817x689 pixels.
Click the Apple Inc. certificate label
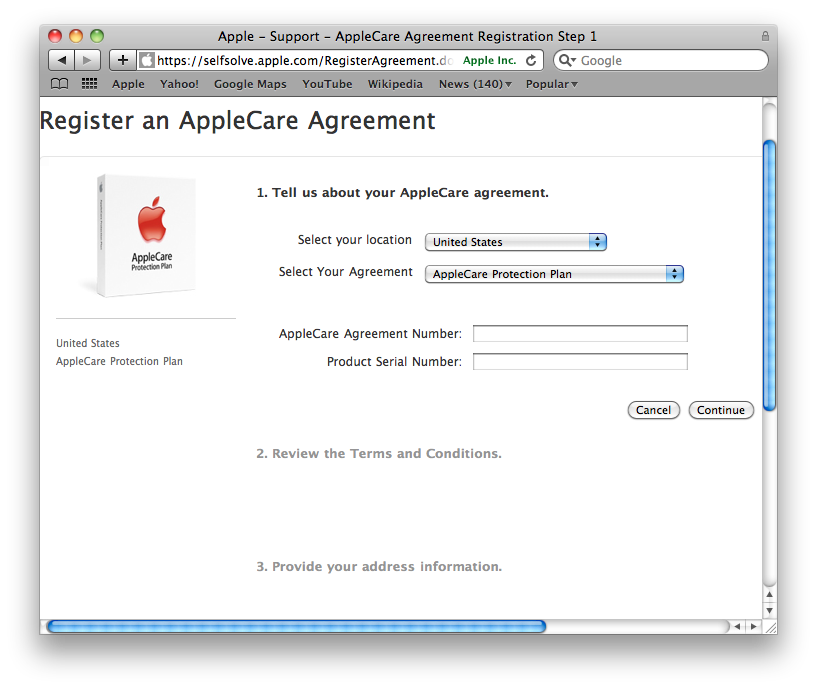point(489,60)
